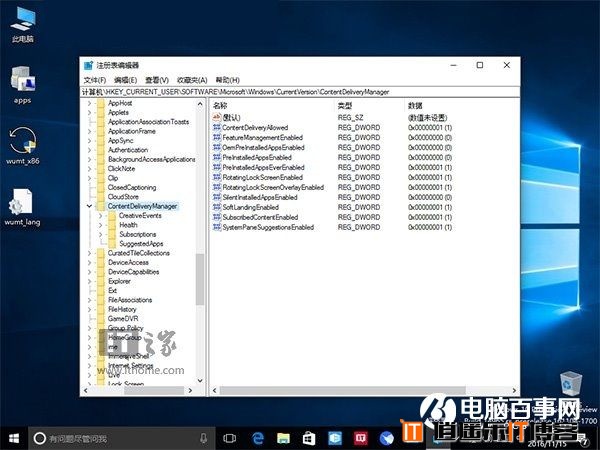Screen dimensions: 600x450
Task: Select the SoftLandingEnabled value
Action: point(251,207)
